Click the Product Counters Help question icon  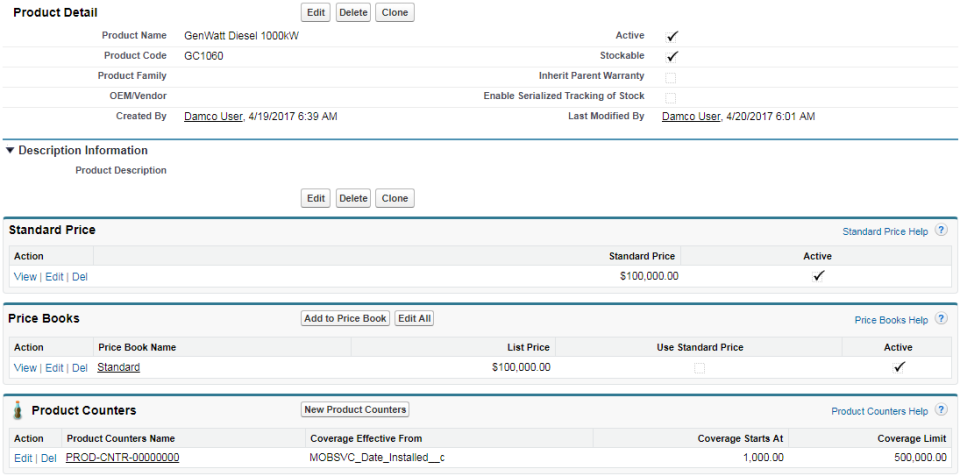(941, 411)
